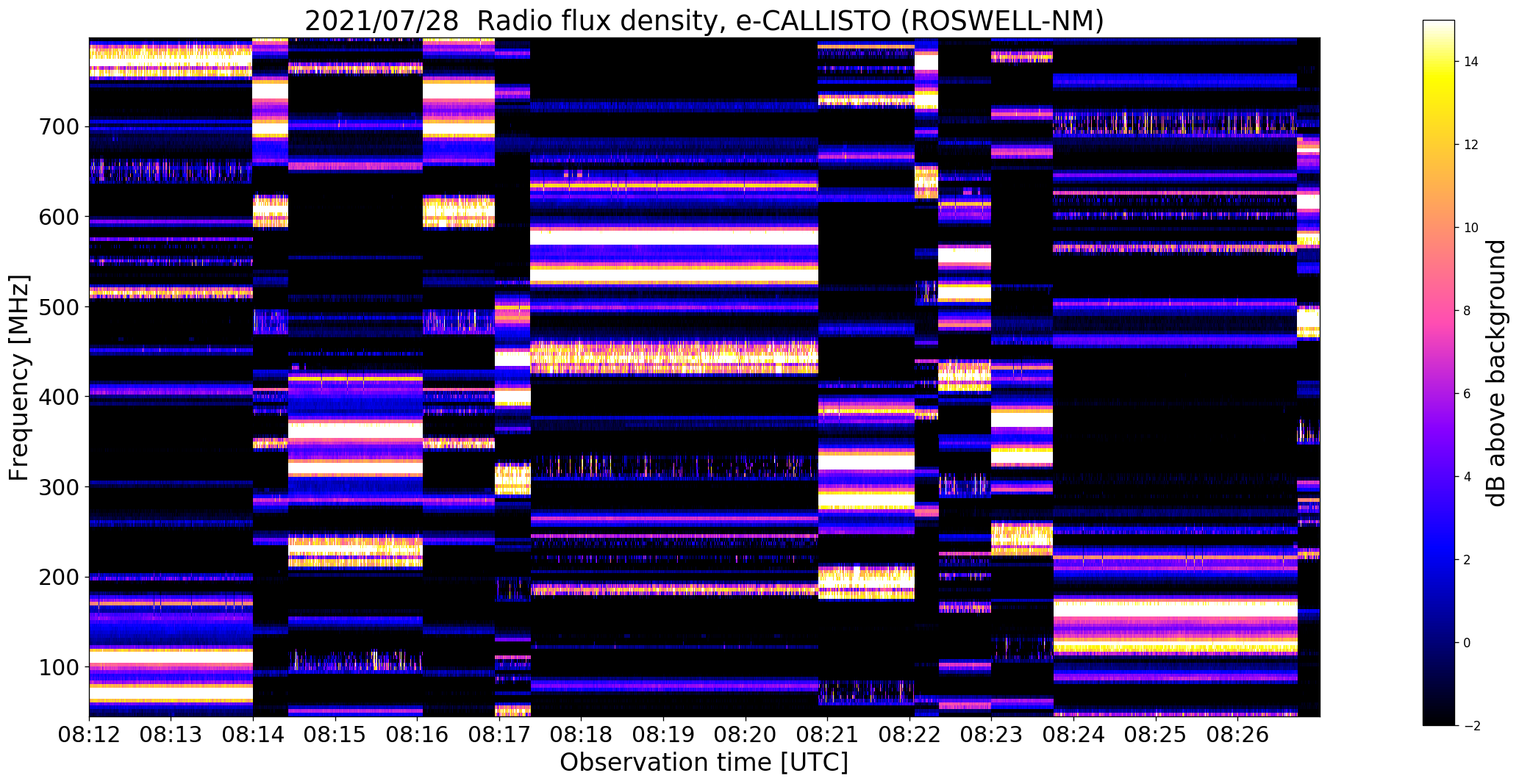1519x784 pixels.
Task: Click the 'Observation time [UTC]' x-axis label
Action: pos(704,762)
